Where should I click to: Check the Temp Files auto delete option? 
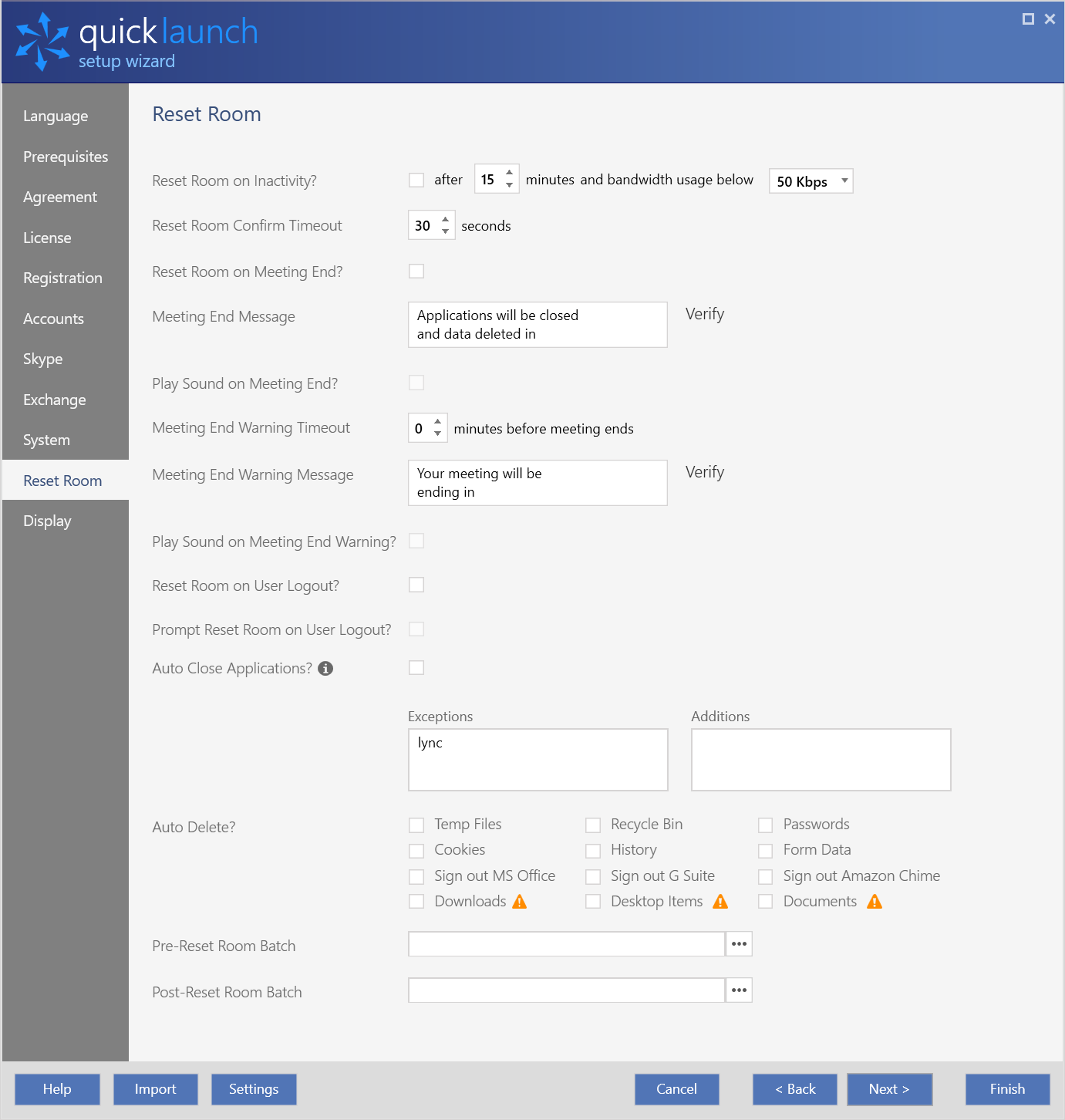pos(416,825)
